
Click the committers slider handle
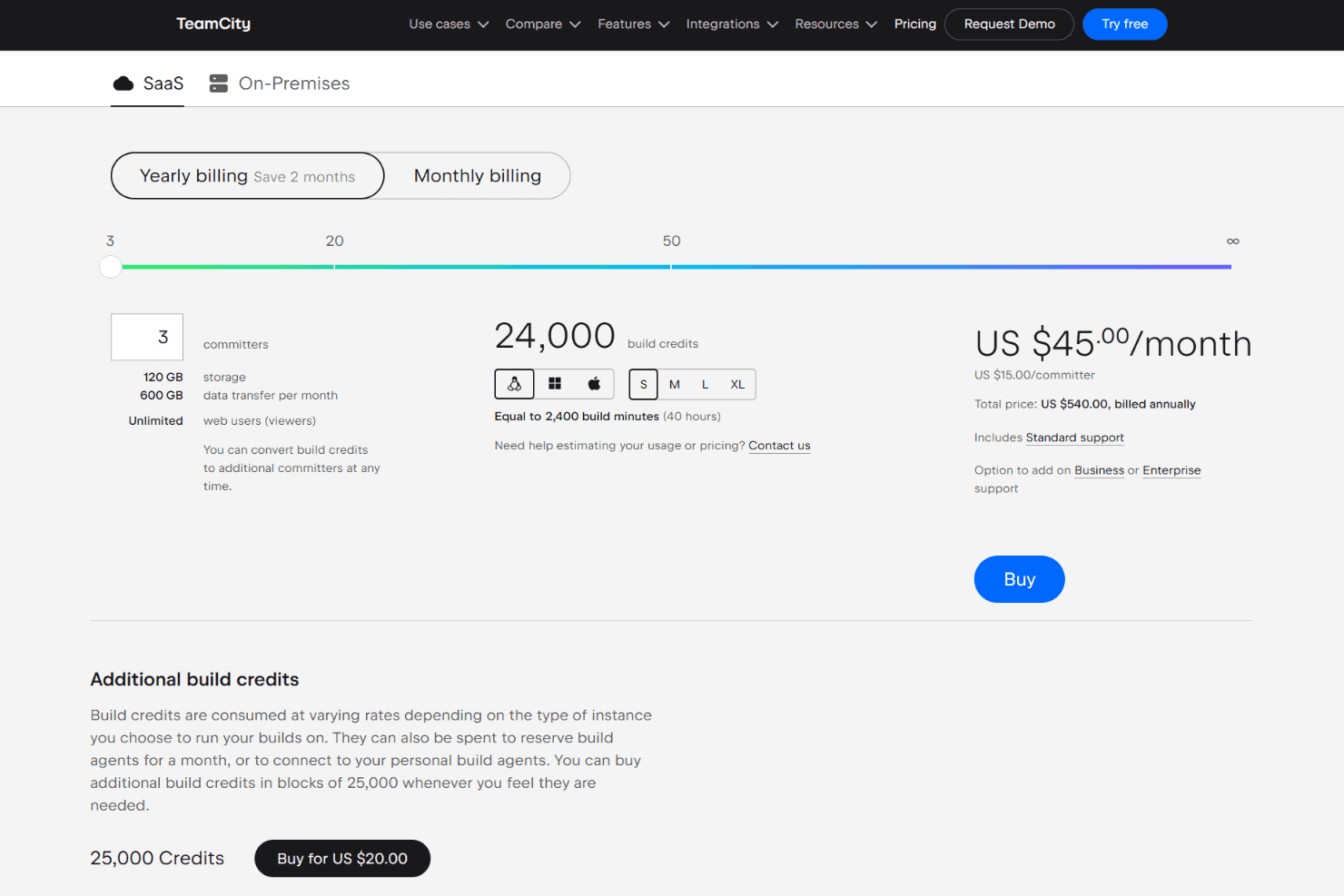click(x=111, y=267)
